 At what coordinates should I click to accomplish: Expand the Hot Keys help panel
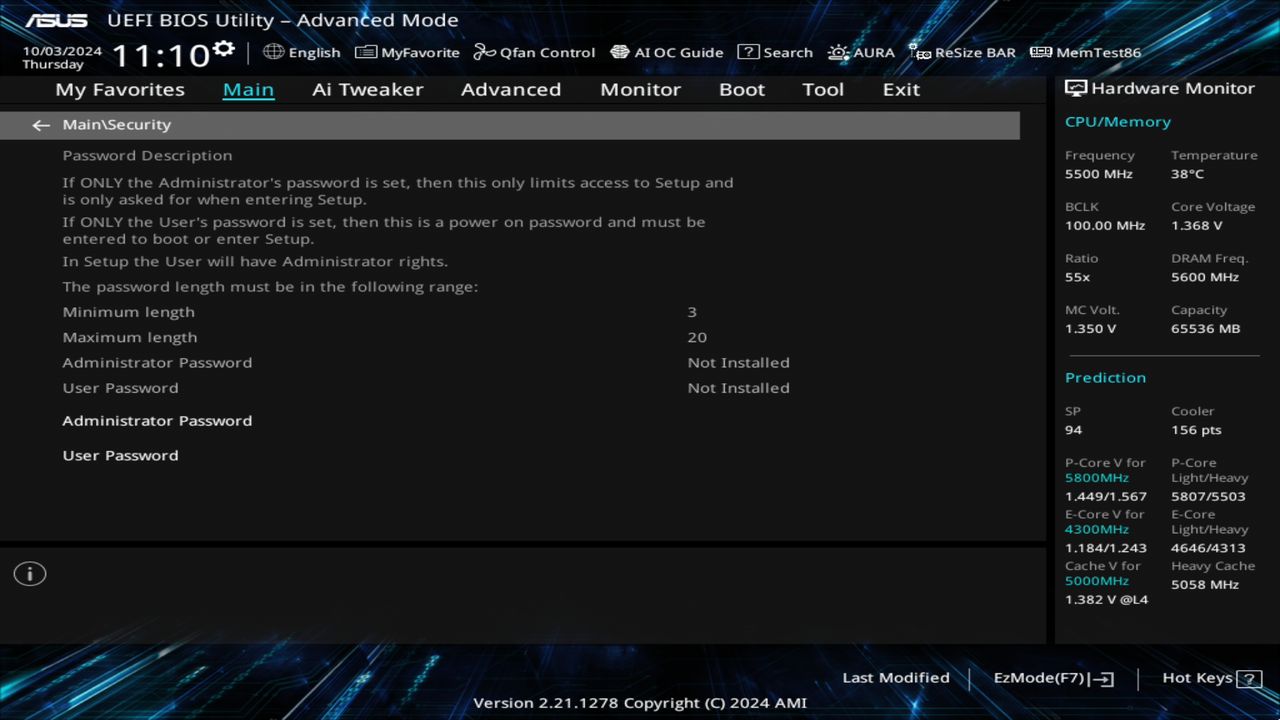click(x=1209, y=677)
